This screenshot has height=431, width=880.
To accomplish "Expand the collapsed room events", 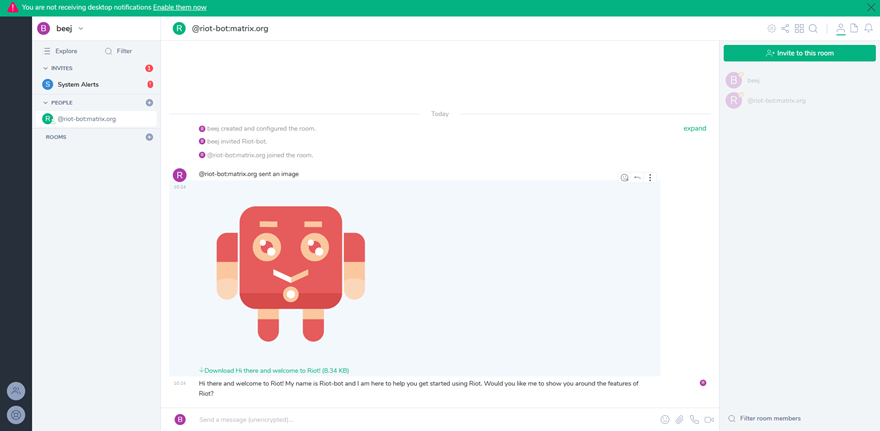I will tap(695, 129).
